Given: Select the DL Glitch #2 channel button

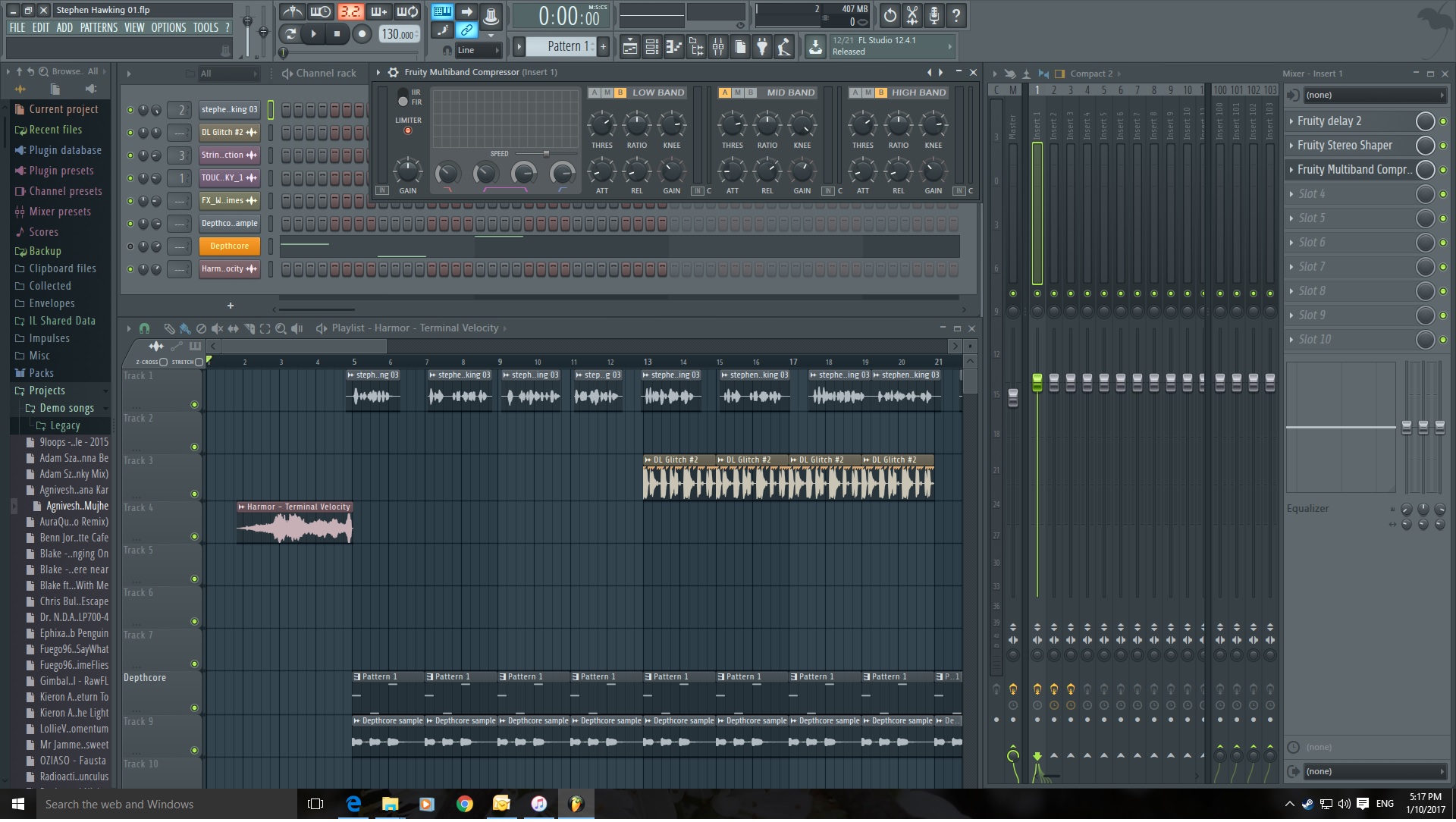Looking at the screenshot, I should coord(229,132).
